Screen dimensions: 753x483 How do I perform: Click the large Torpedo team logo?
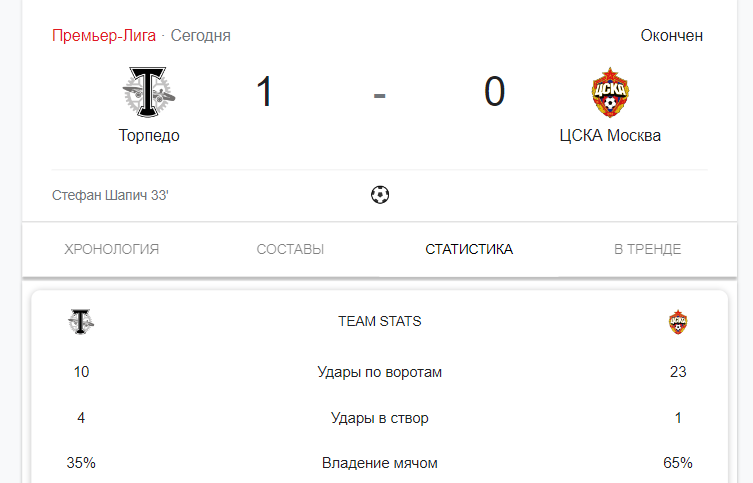coord(149,92)
